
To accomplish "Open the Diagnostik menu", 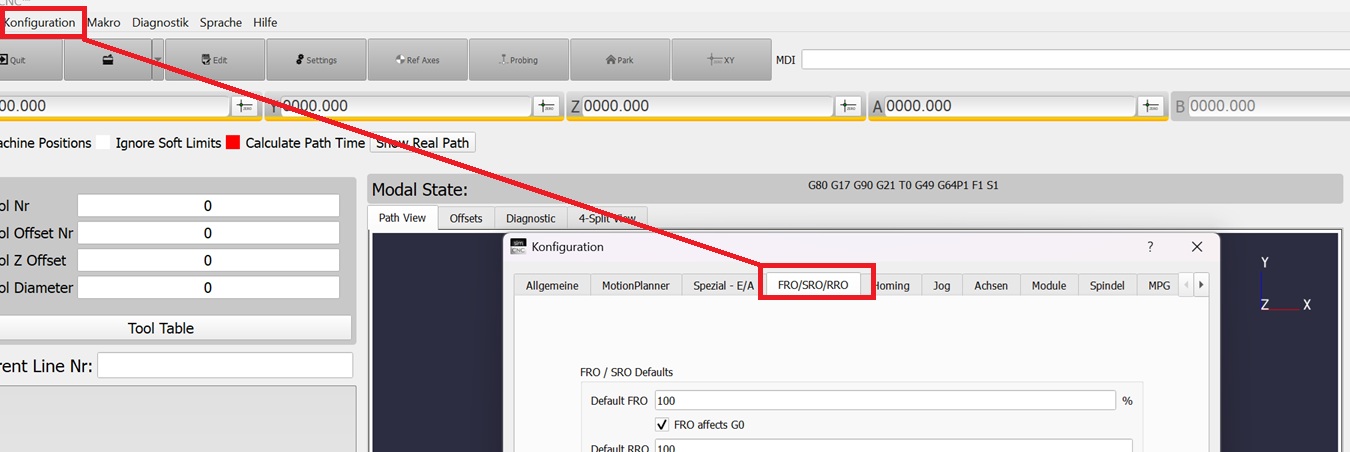I will point(160,22).
